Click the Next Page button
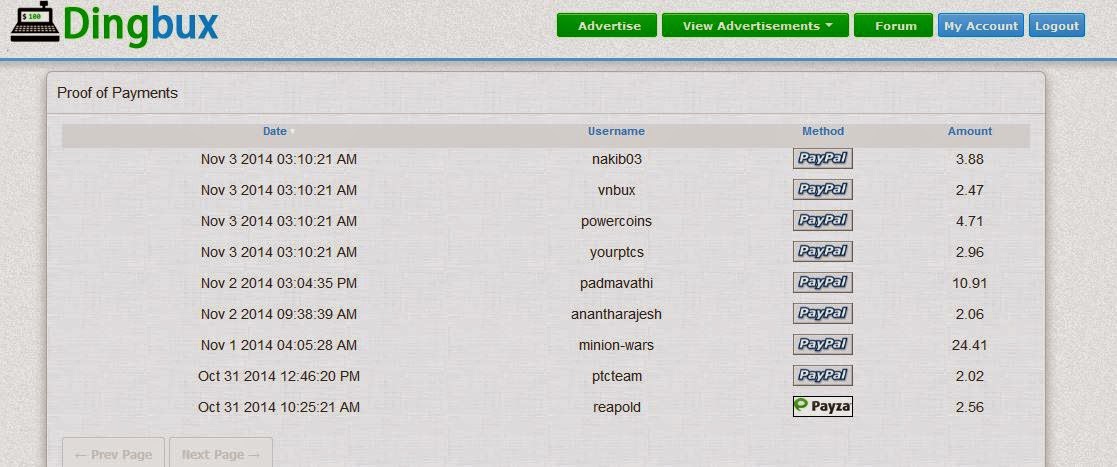Image resolution: width=1117 pixels, height=467 pixels. coord(221,453)
